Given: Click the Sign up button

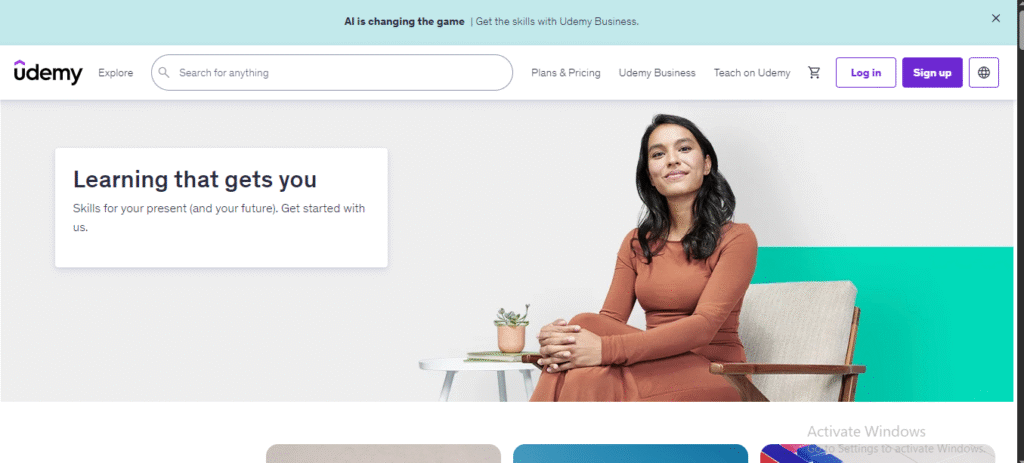Looking at the screenshot, I should [x=932, y=72].
